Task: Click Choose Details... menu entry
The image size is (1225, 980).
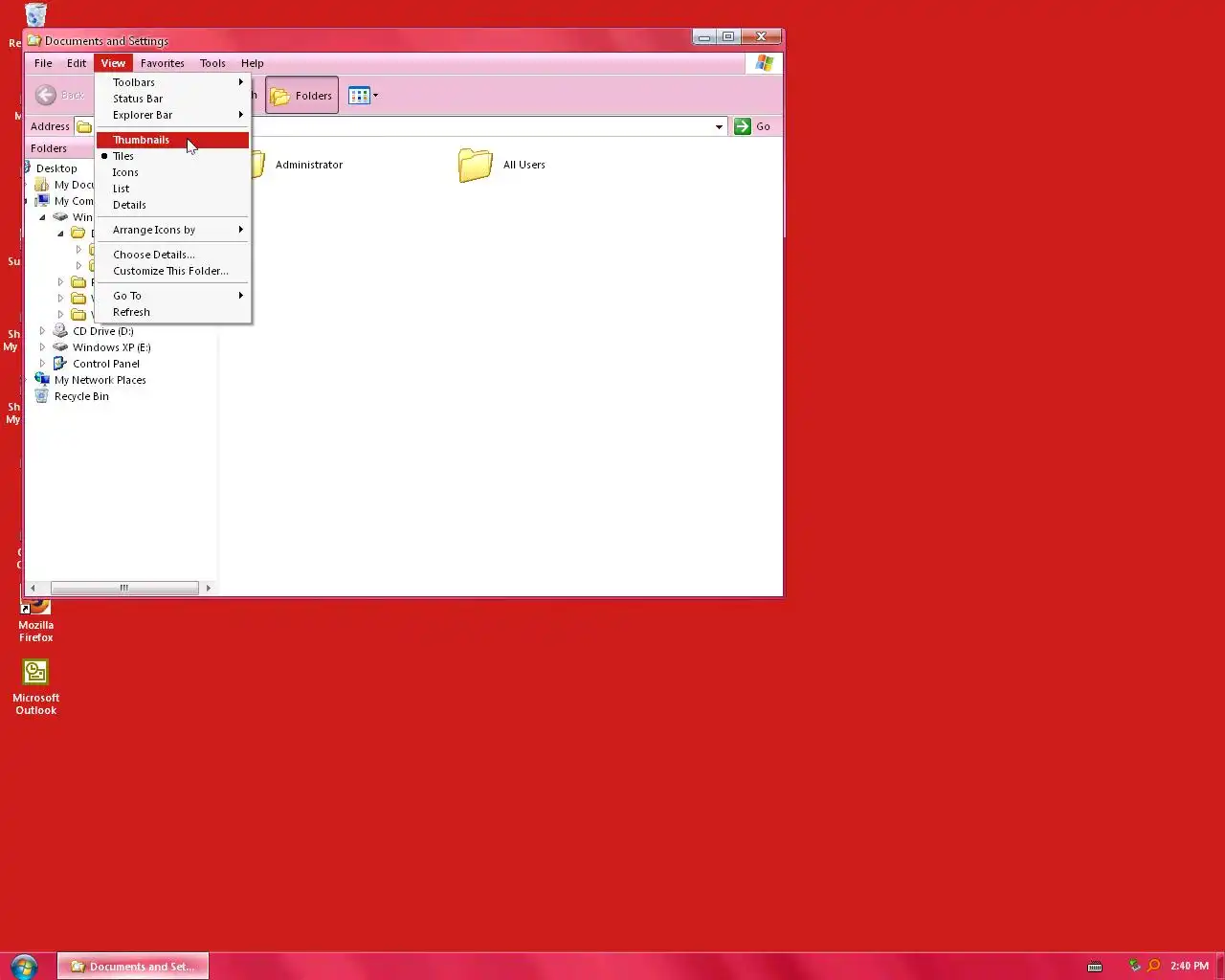Action: [172, 255]
